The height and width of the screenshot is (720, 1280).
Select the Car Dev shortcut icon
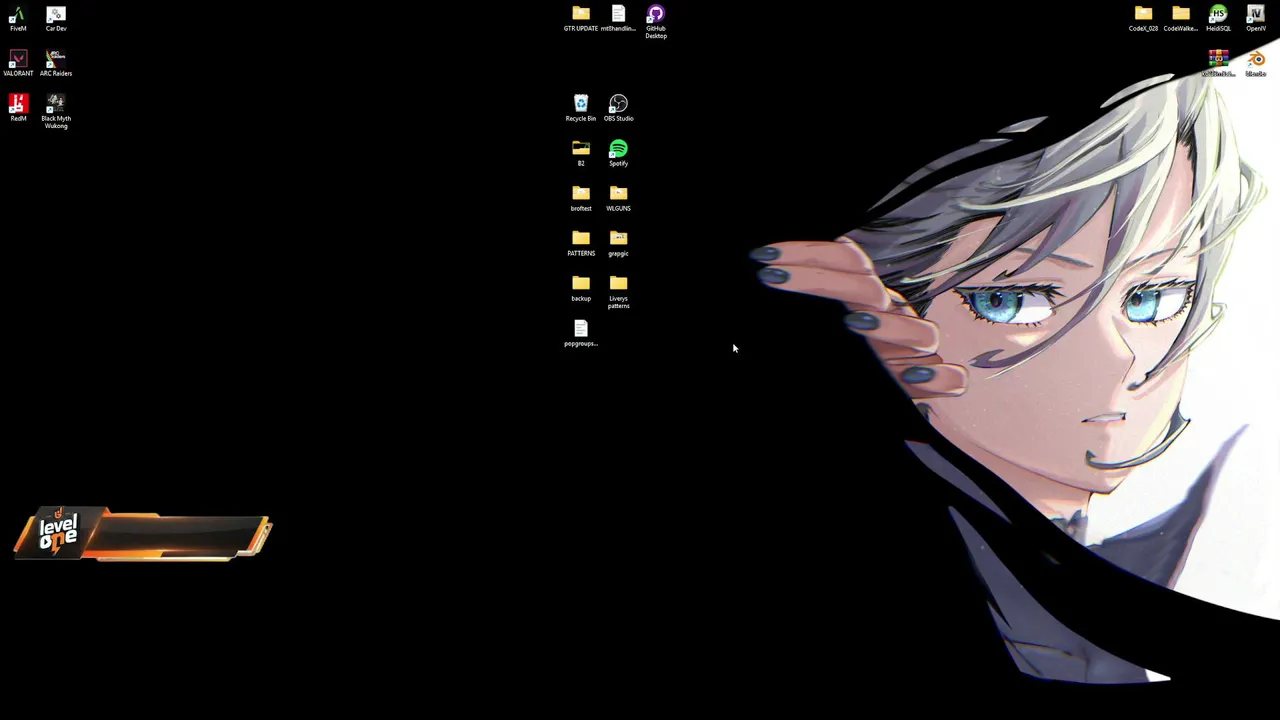coord(56,19)
